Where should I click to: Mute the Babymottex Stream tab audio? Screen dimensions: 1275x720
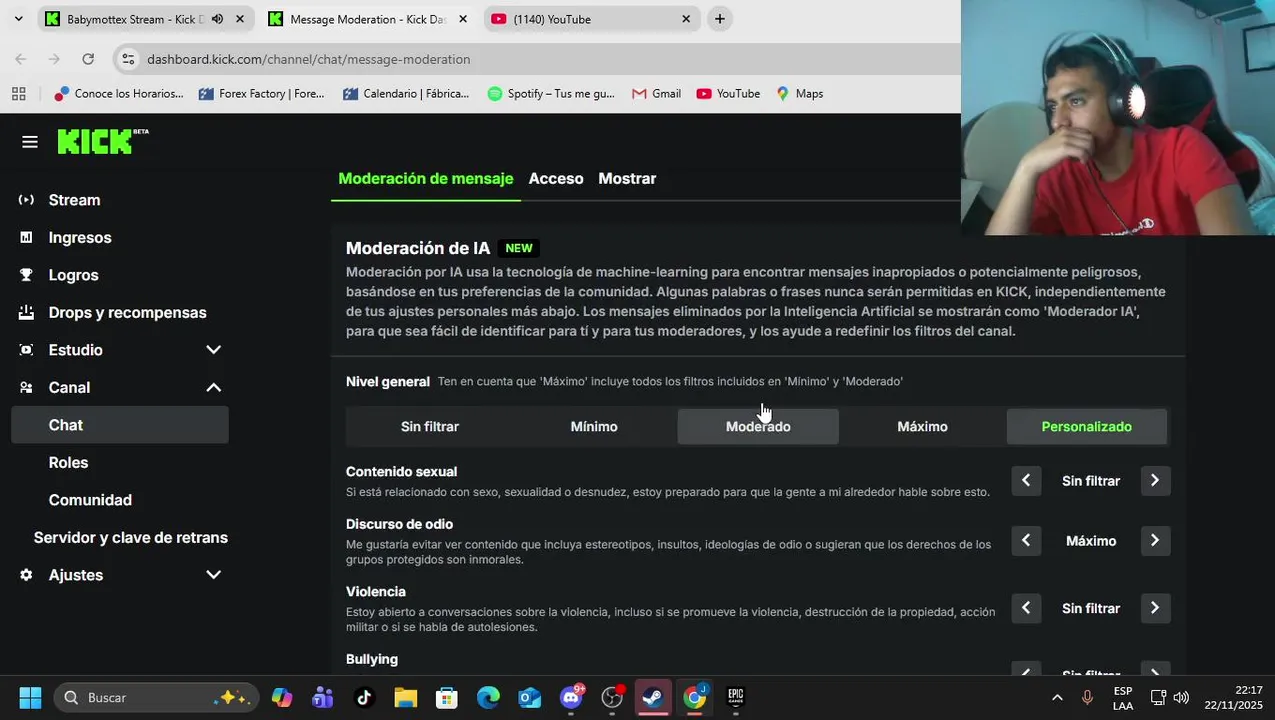[x=217, y=19]
